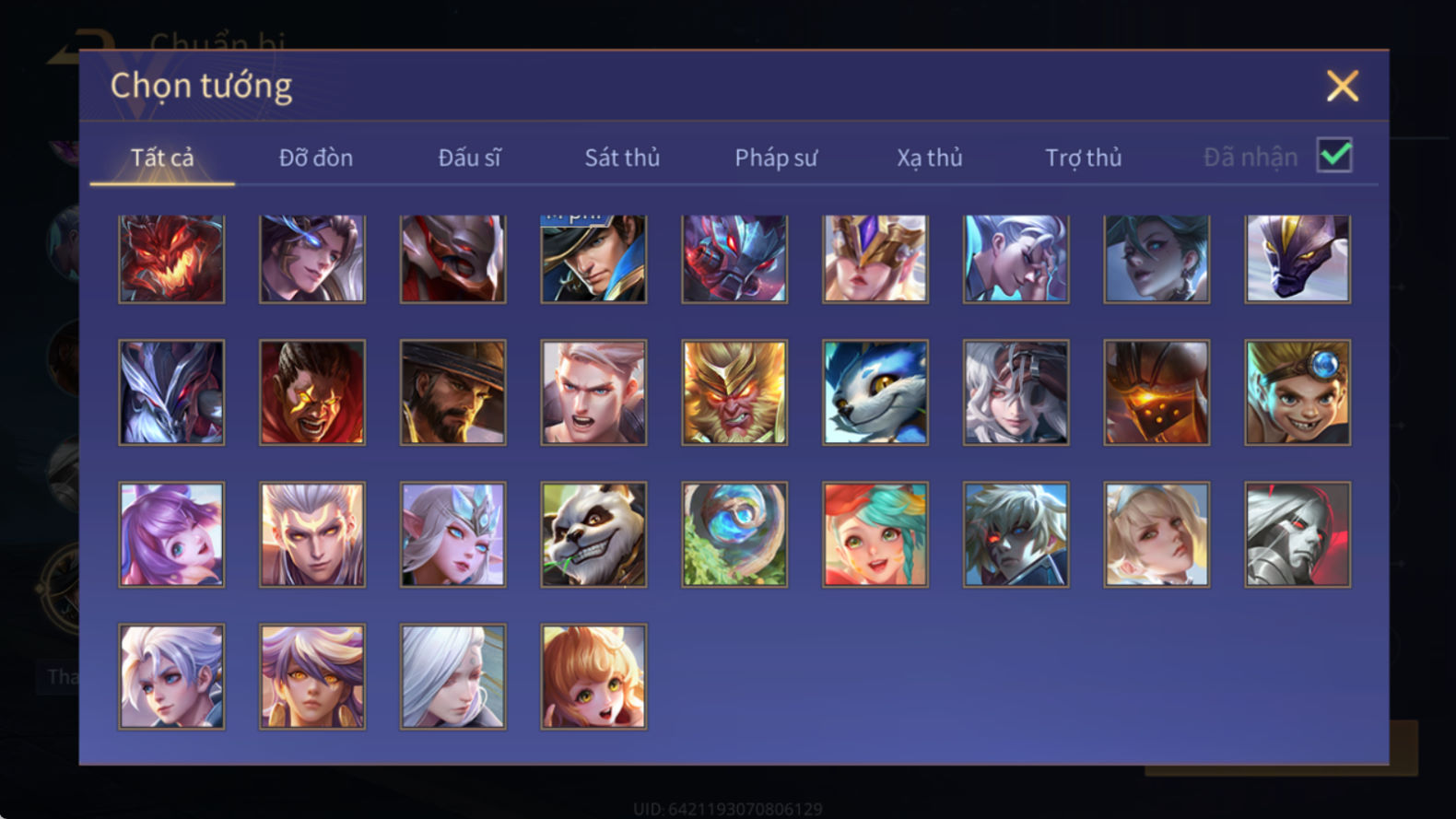
Task: Select the green swirling orb hero portrait
Action: tap(734, 534)
